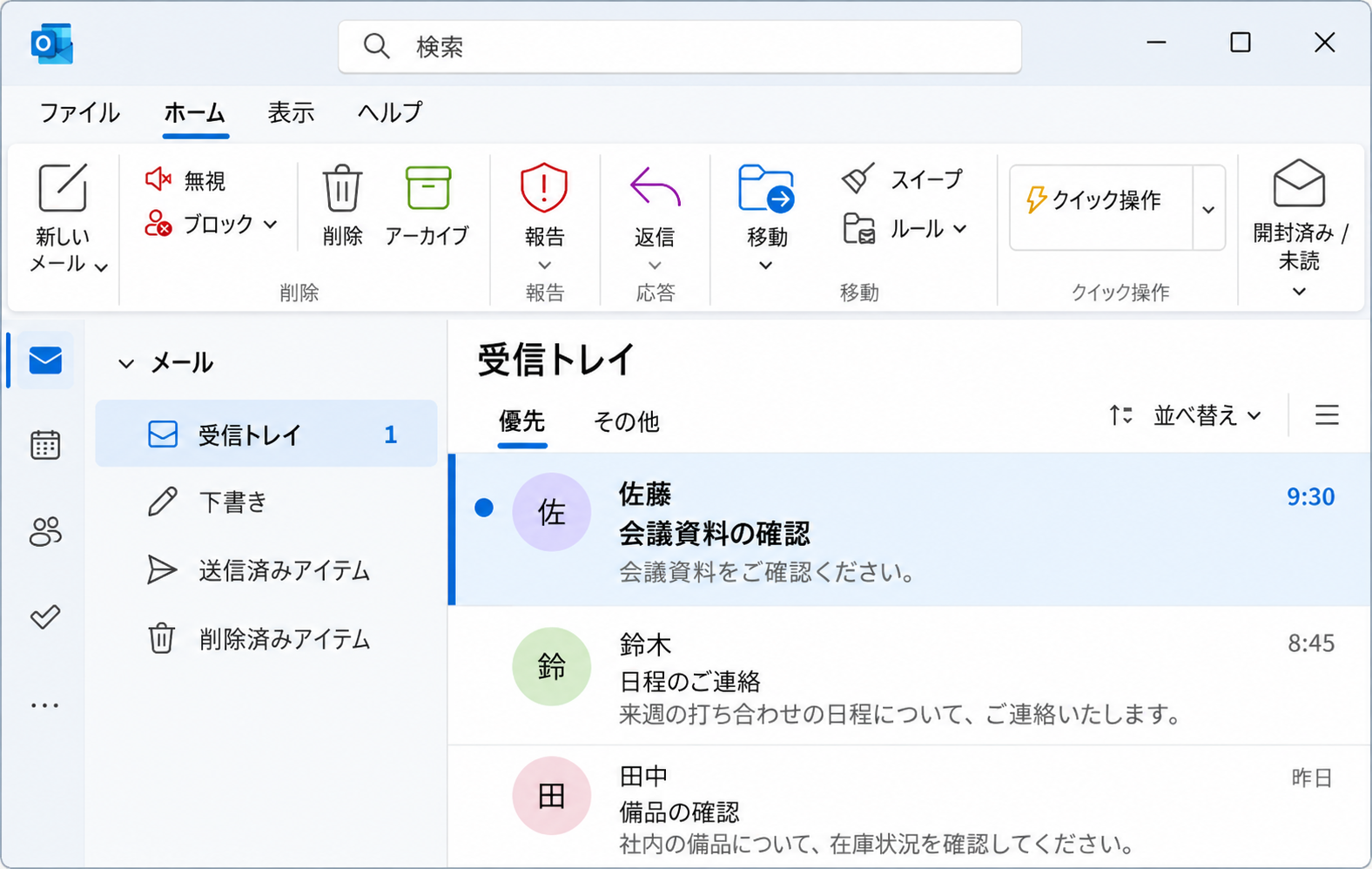Click the クイック操作 lightning button

click(1101, 208)
